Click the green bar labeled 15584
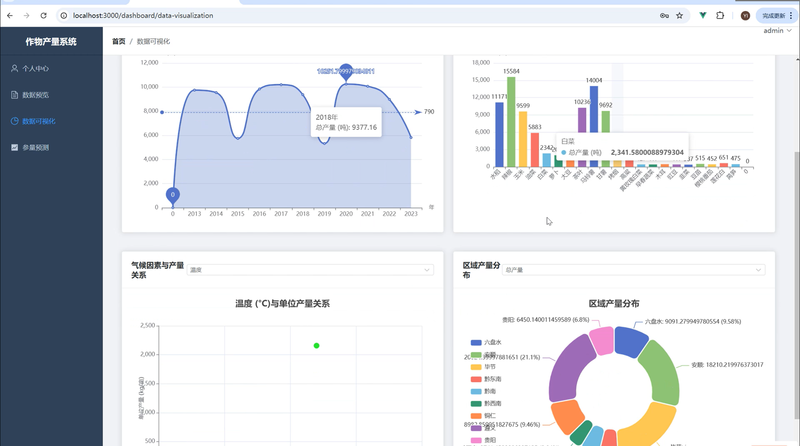 [x=511, y=122]
